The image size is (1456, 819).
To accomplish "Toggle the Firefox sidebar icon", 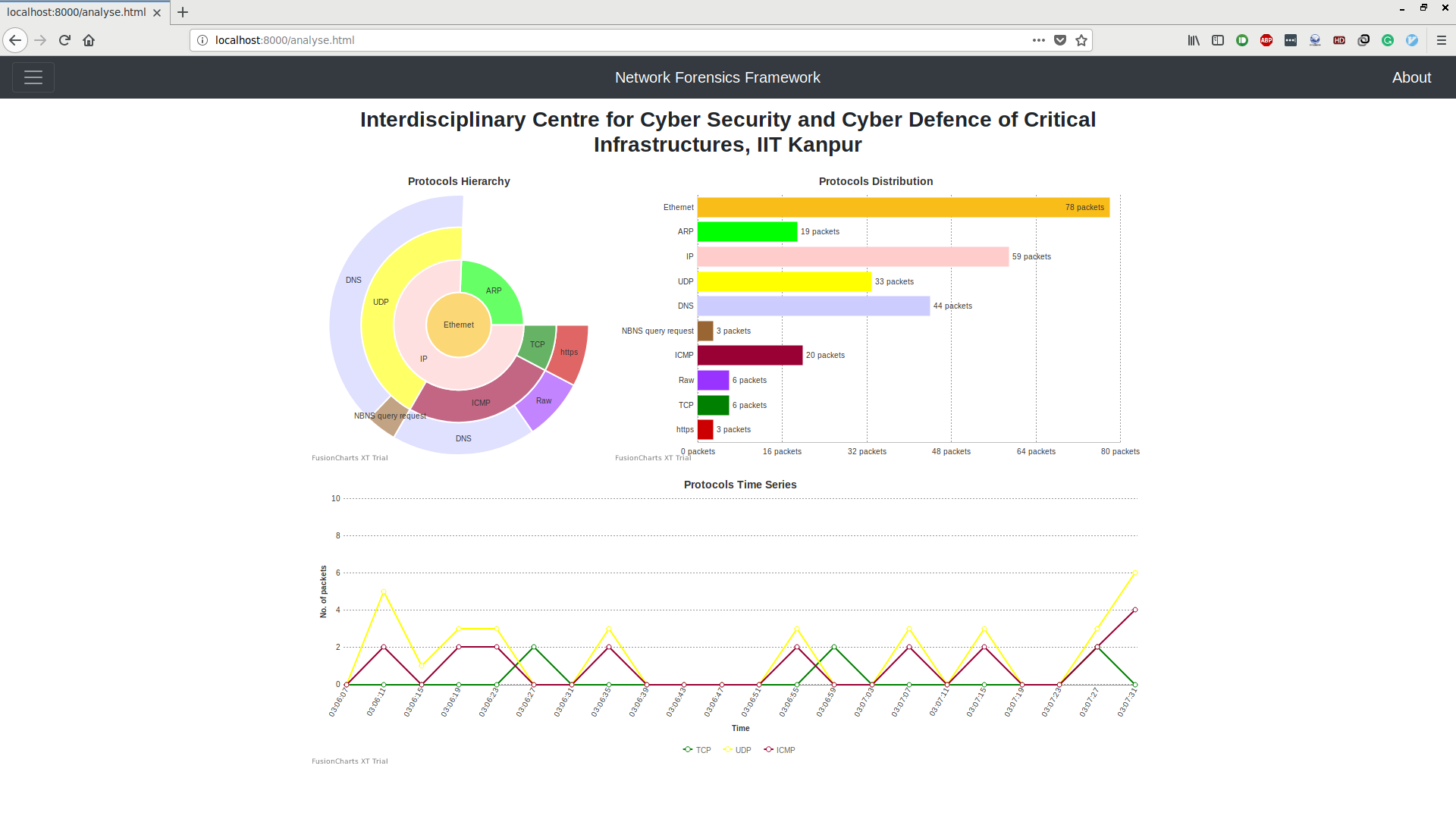I will (x=1218, y=40).
